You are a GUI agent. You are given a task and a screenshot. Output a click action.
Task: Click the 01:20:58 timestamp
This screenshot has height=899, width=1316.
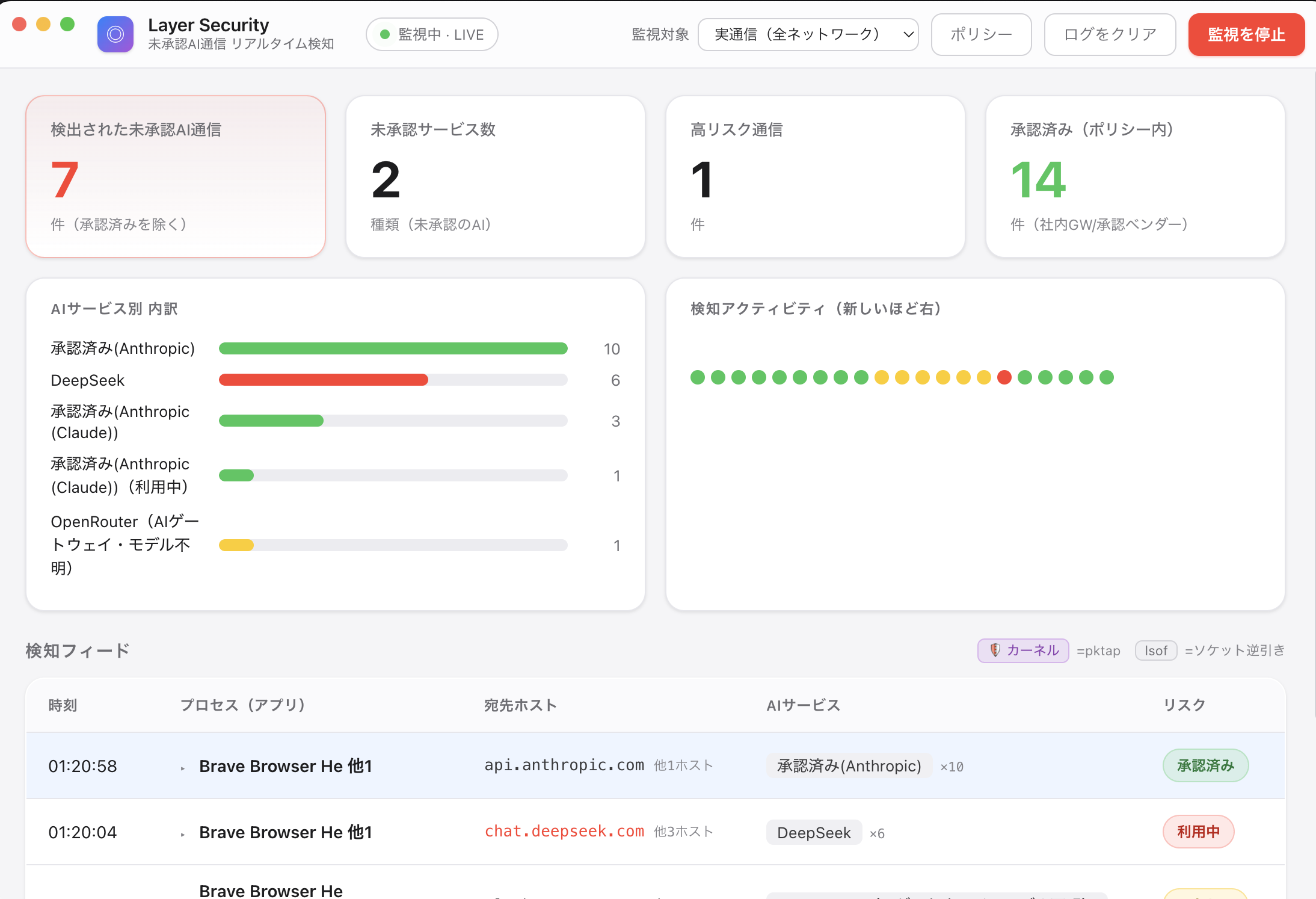83,766
